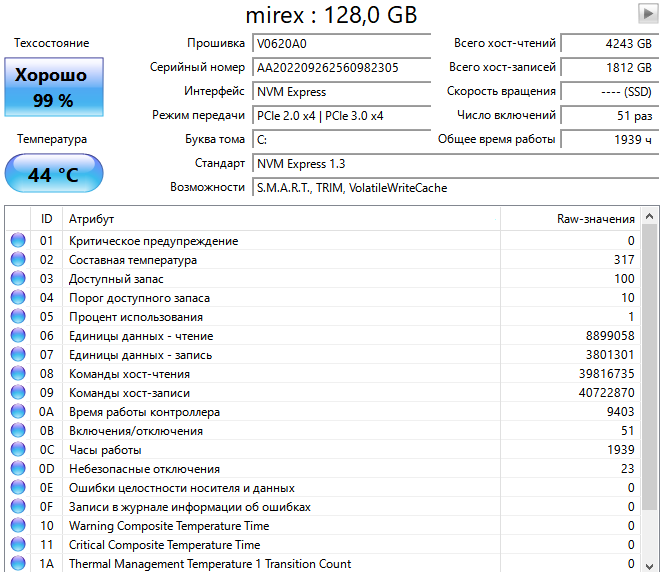Click the Хорошо 99 % health status button
This screenshot has height=572, width=663.
click(51, 87)
